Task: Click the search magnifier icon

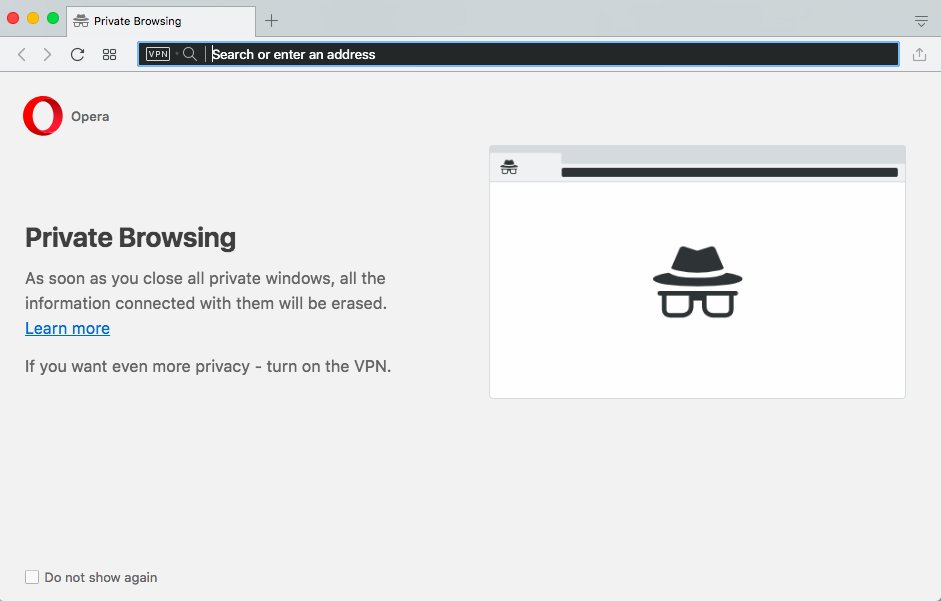Action: click(x=190, y=54)
